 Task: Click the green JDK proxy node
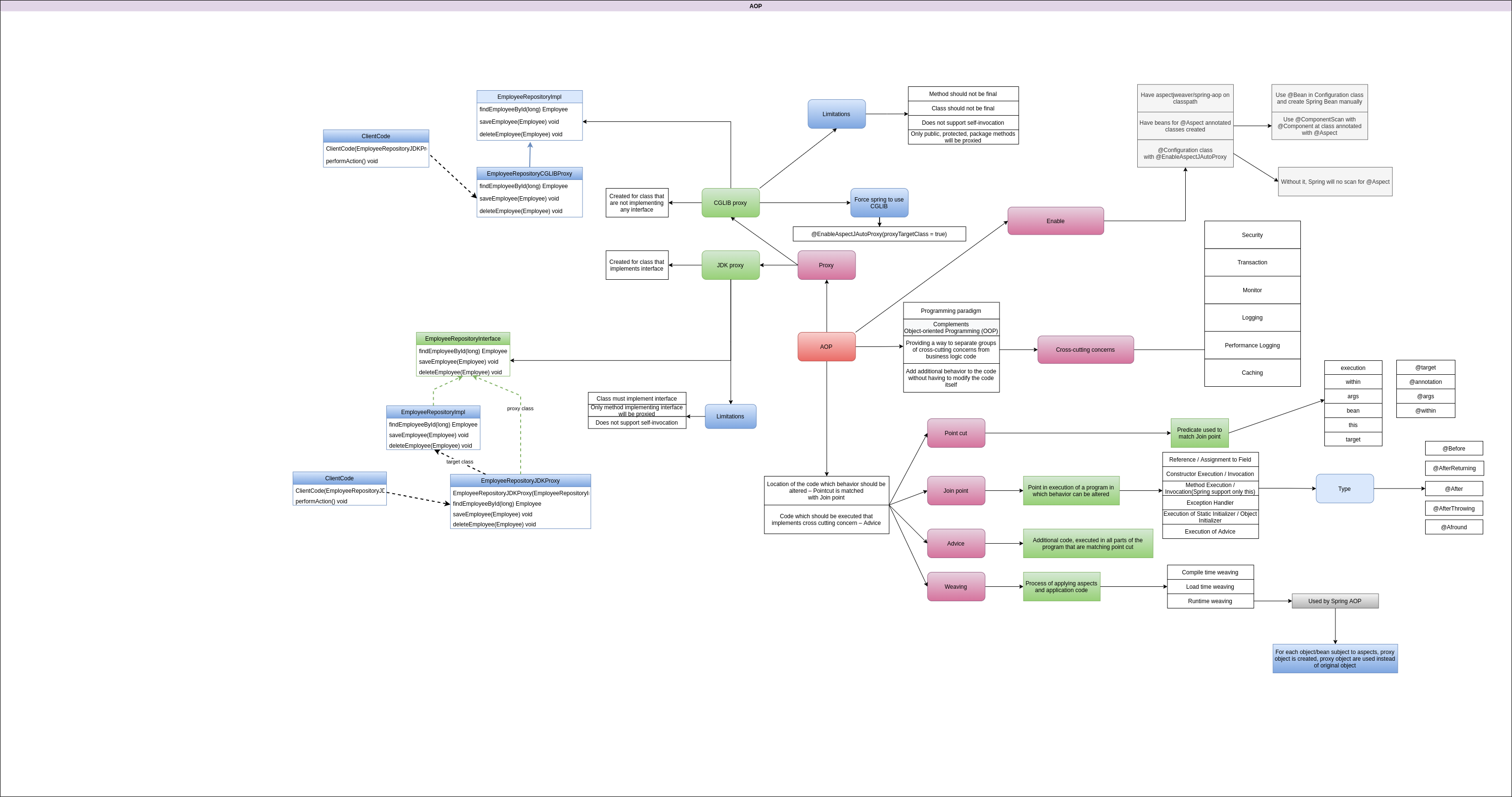[x=730, y=265]
